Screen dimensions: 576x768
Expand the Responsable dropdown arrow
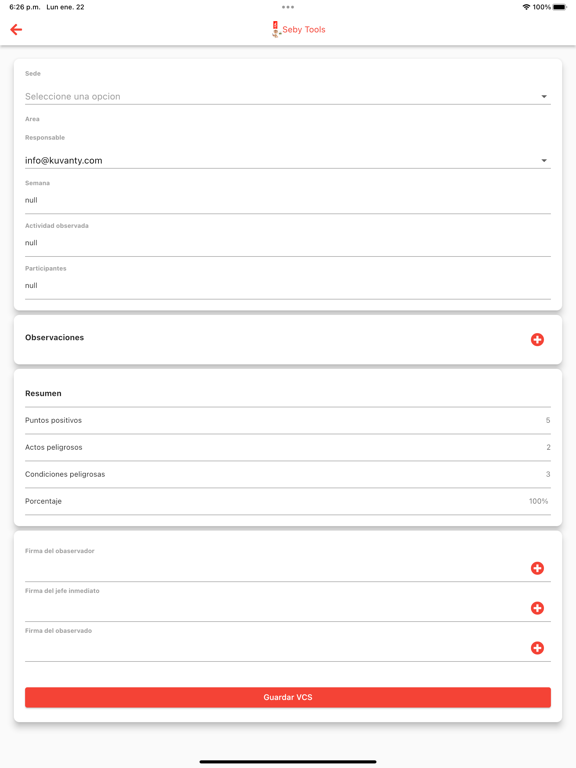544,161
